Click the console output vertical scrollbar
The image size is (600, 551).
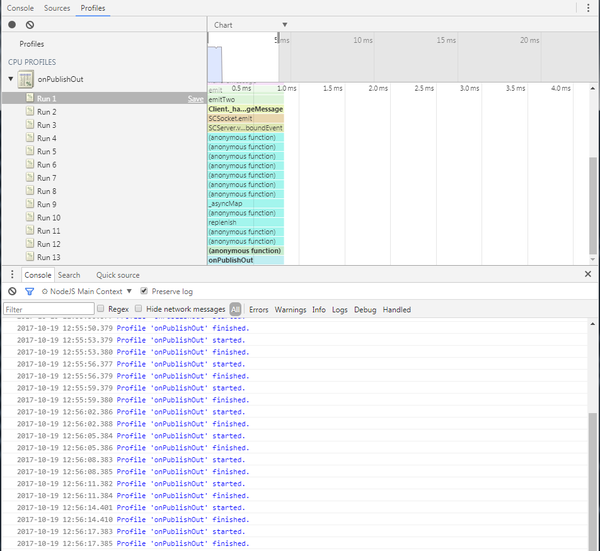click(x=593, y=482)
